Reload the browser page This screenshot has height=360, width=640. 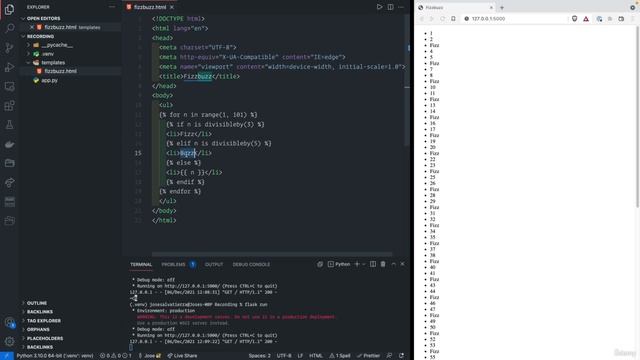(442, 19)
